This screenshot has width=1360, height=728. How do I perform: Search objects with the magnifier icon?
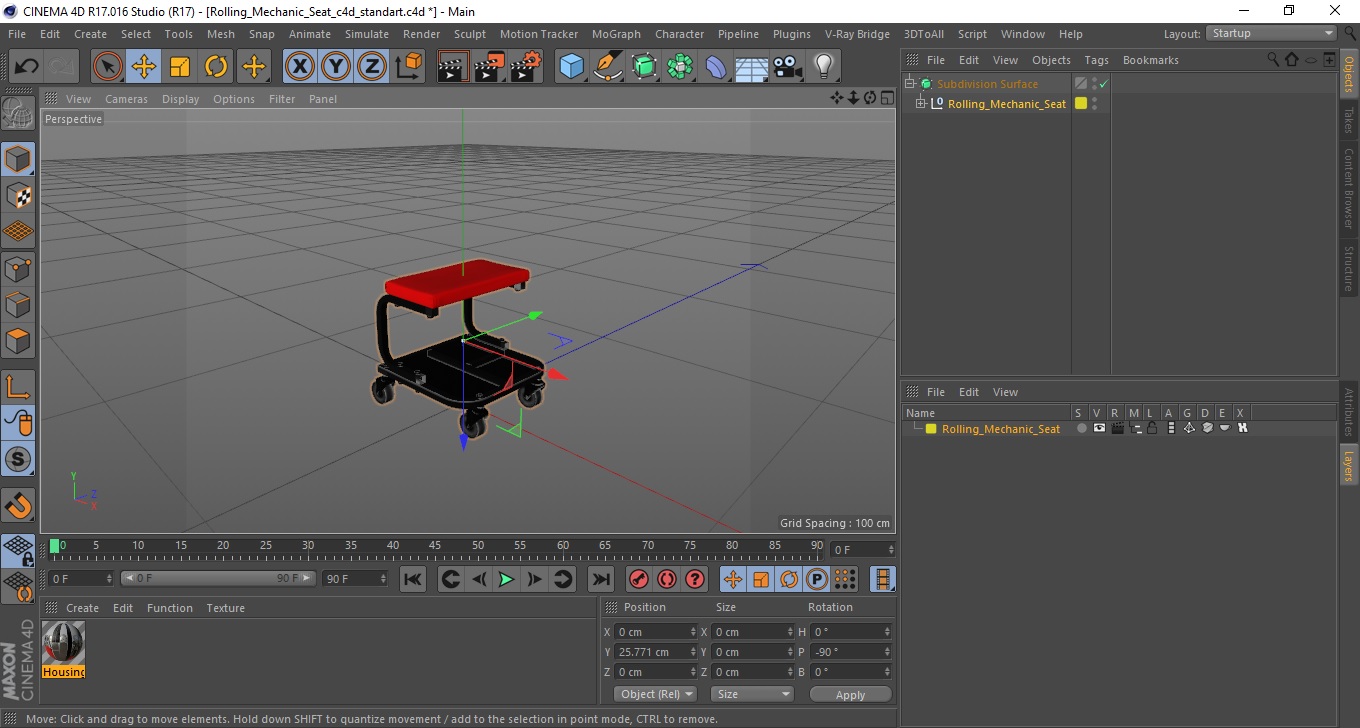click(x=1273, y=60)
